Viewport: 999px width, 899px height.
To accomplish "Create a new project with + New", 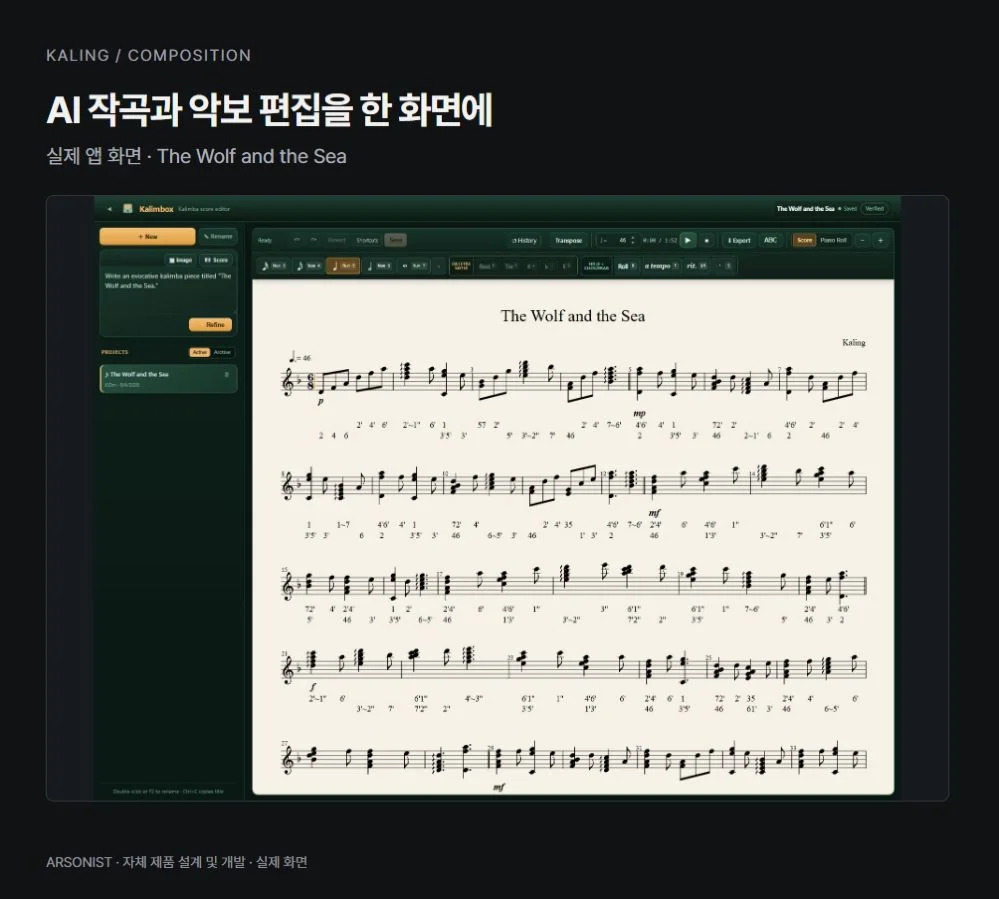I will point(147,236).
